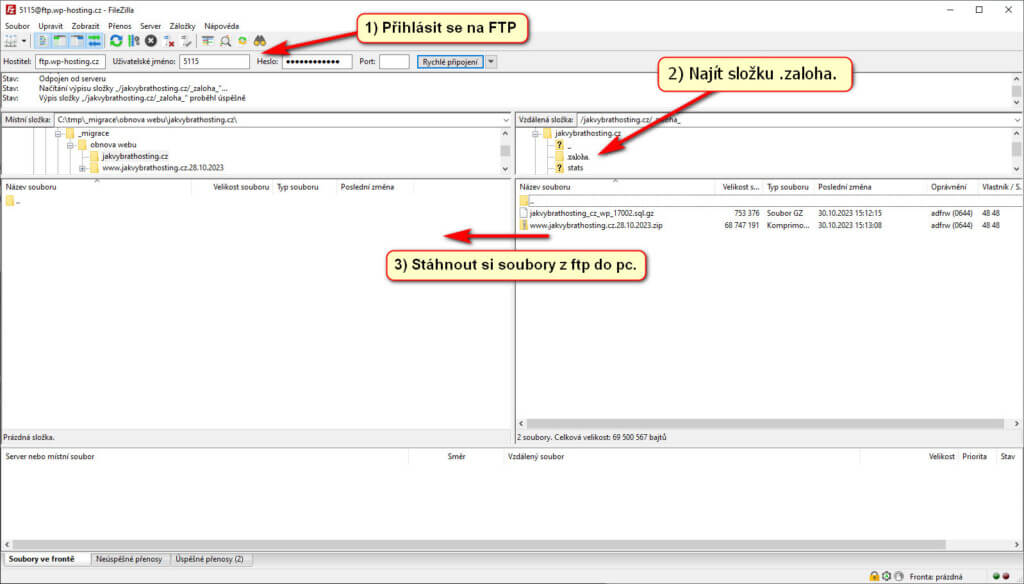Toggle the transfer queue panel display

click(x=94, y=41)
